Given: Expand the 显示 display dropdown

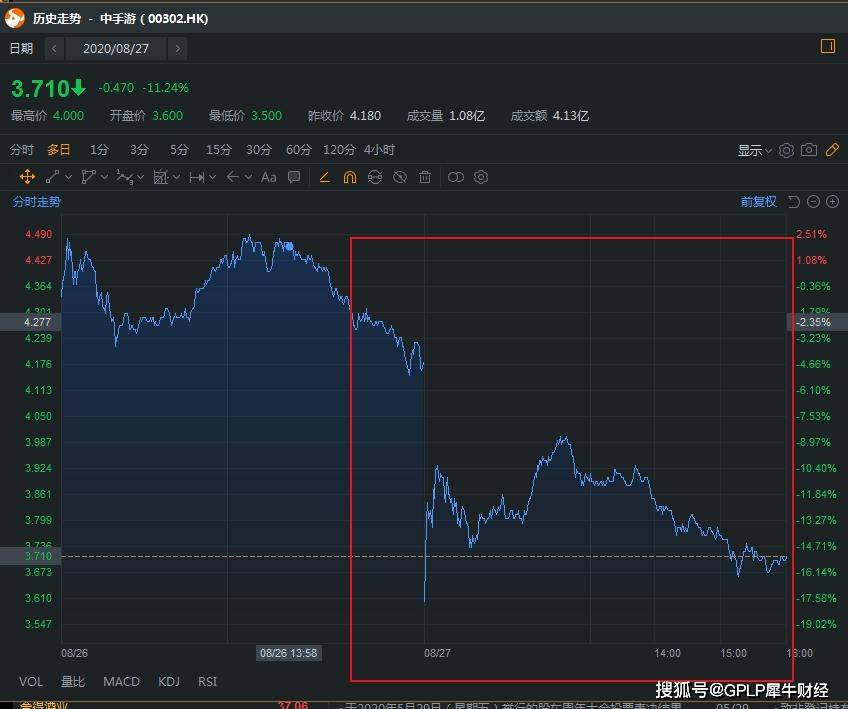Looking at the screenshot, I should pos(755,150).
